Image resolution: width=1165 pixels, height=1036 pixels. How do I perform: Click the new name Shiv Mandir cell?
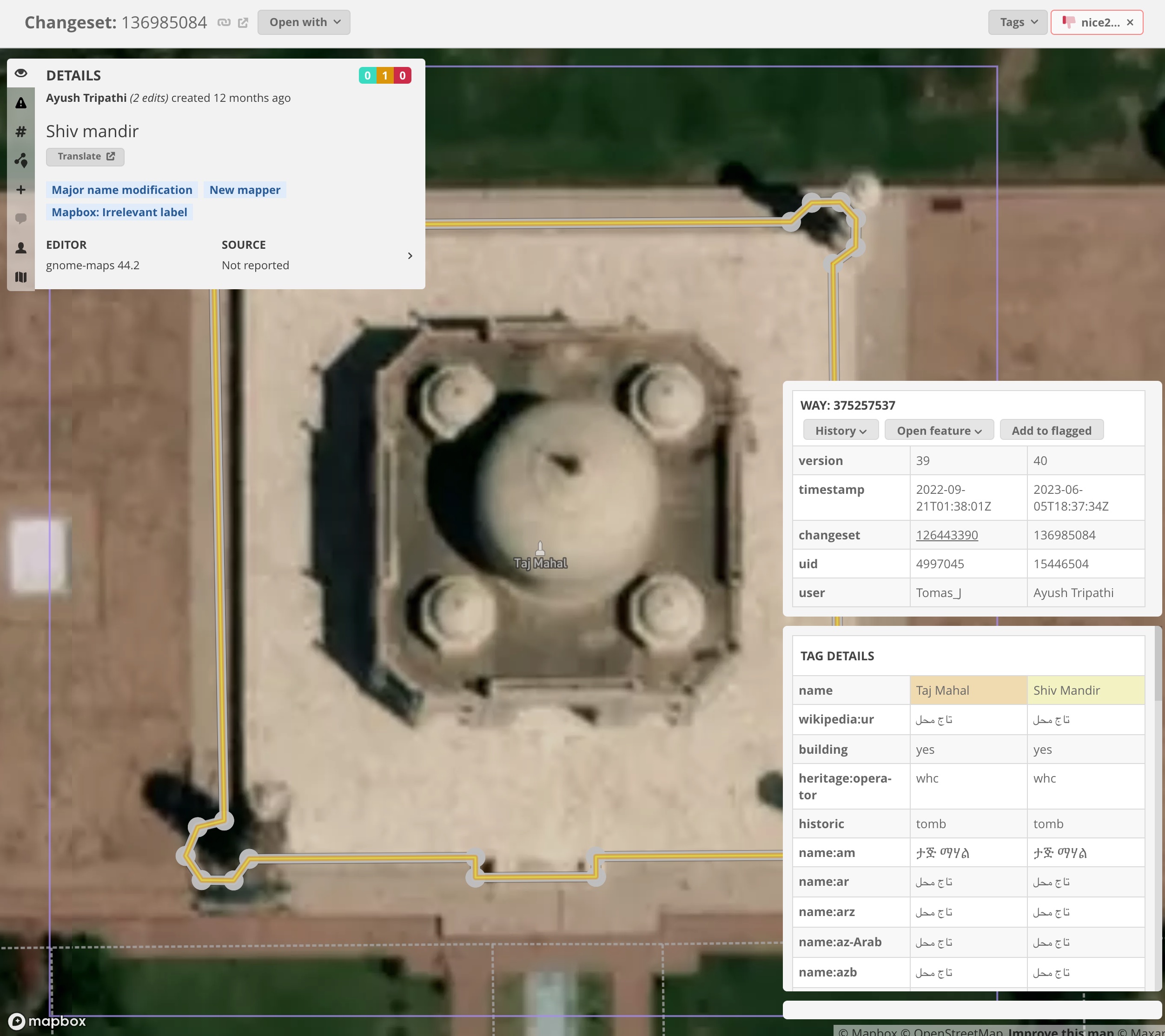coord(1086,691)
